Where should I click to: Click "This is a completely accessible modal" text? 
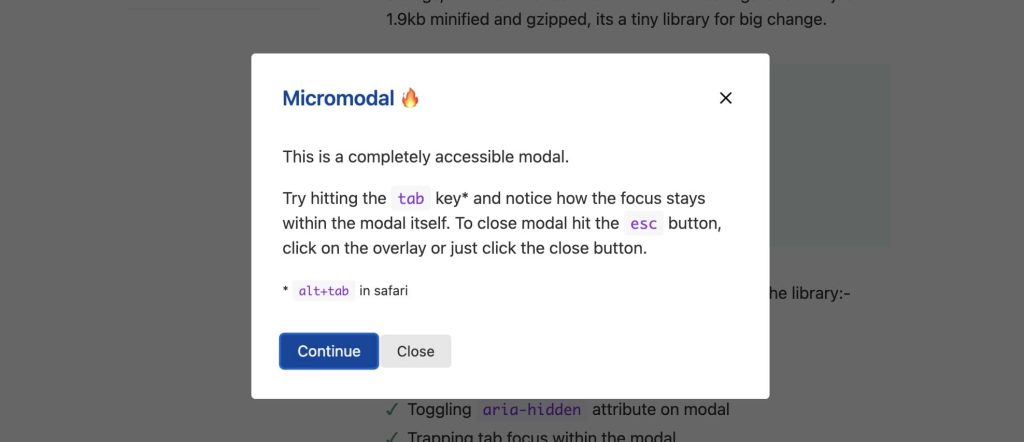(425, 156)
